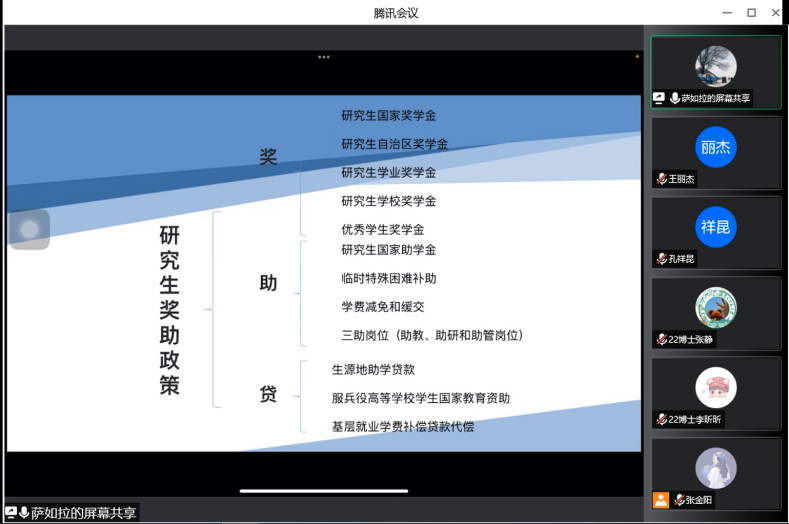Click the muted mic icon of 22博士李昕昕
The height and width of the screenshot is (524, 789).
point(661,420)
